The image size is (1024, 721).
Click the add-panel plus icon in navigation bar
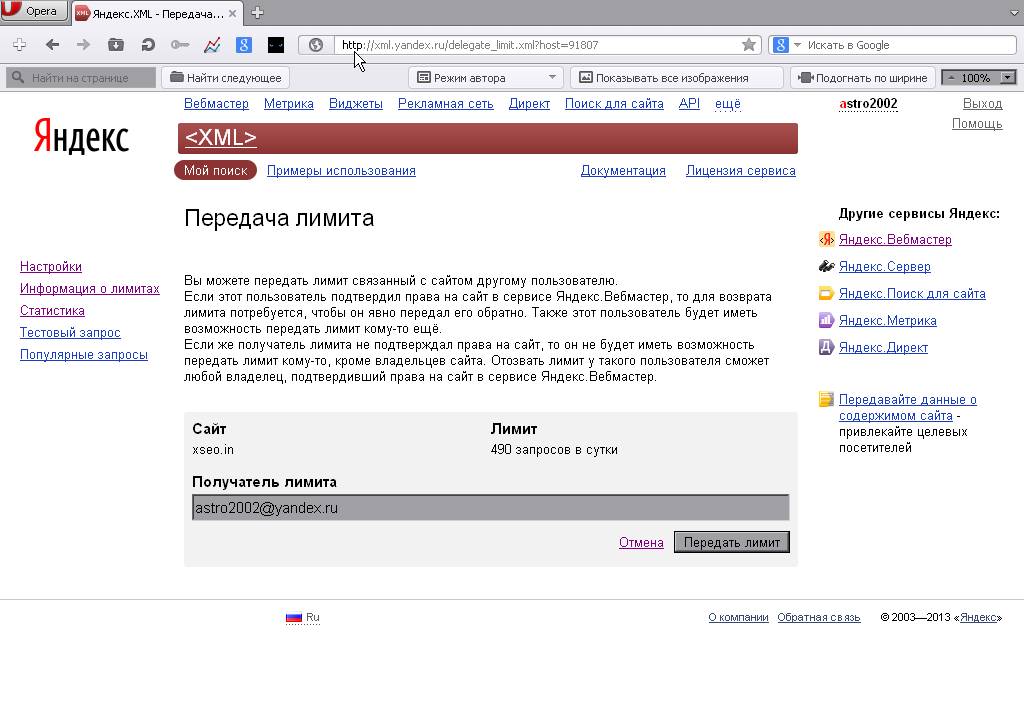coord(20,45)
